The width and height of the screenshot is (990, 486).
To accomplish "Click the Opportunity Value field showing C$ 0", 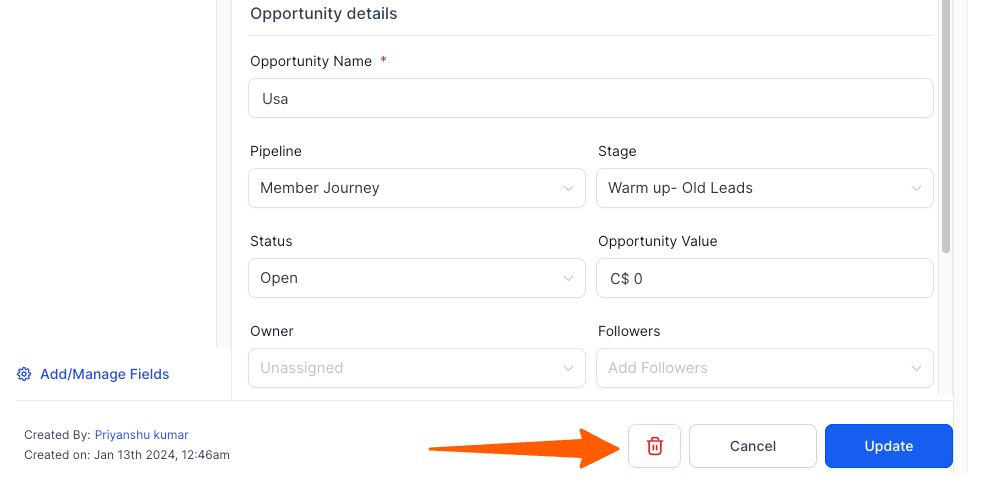I will pyautogui.click(x=765, y=278).
